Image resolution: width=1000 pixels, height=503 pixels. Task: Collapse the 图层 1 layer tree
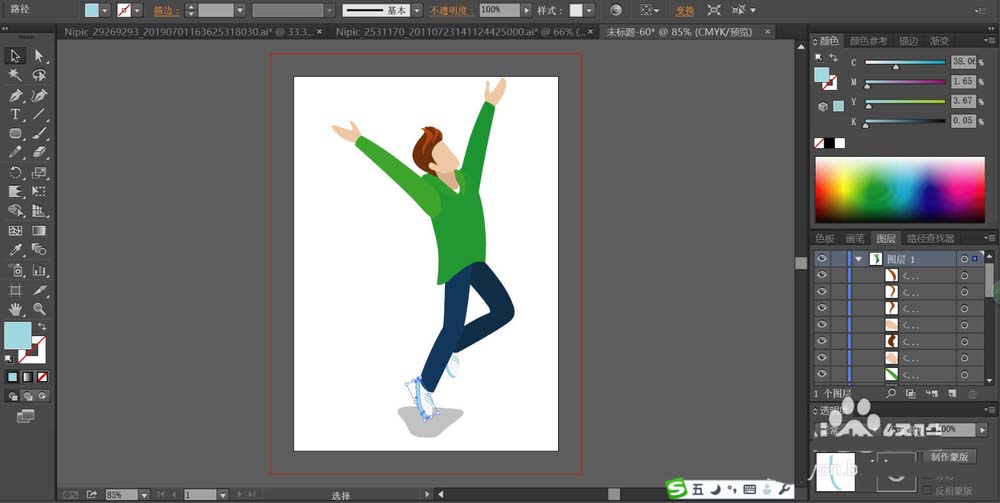(858, 259)
